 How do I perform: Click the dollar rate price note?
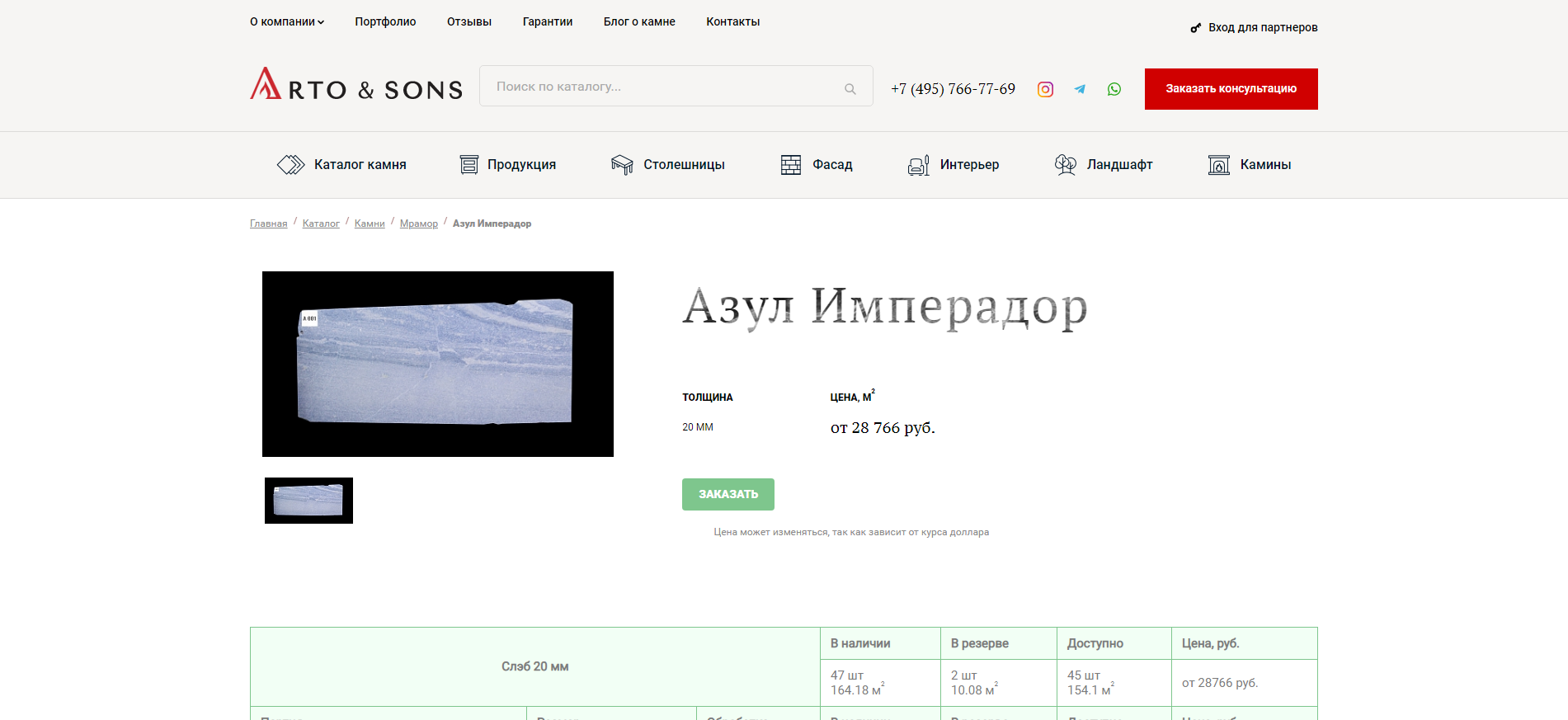click(851, 533)
